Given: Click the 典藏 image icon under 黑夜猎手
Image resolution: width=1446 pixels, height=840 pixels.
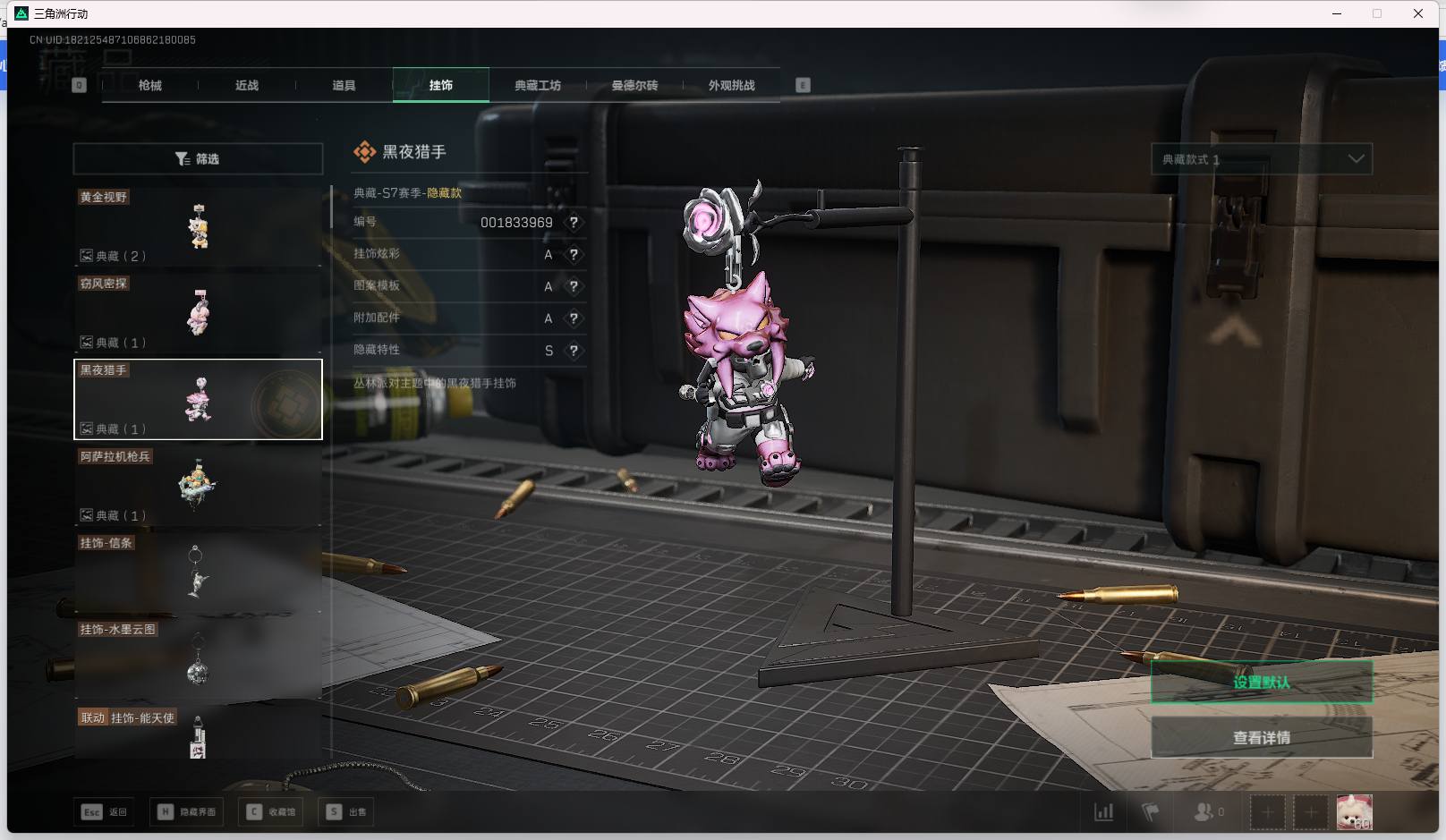Looking at the screenshot, I should (87, 429).
